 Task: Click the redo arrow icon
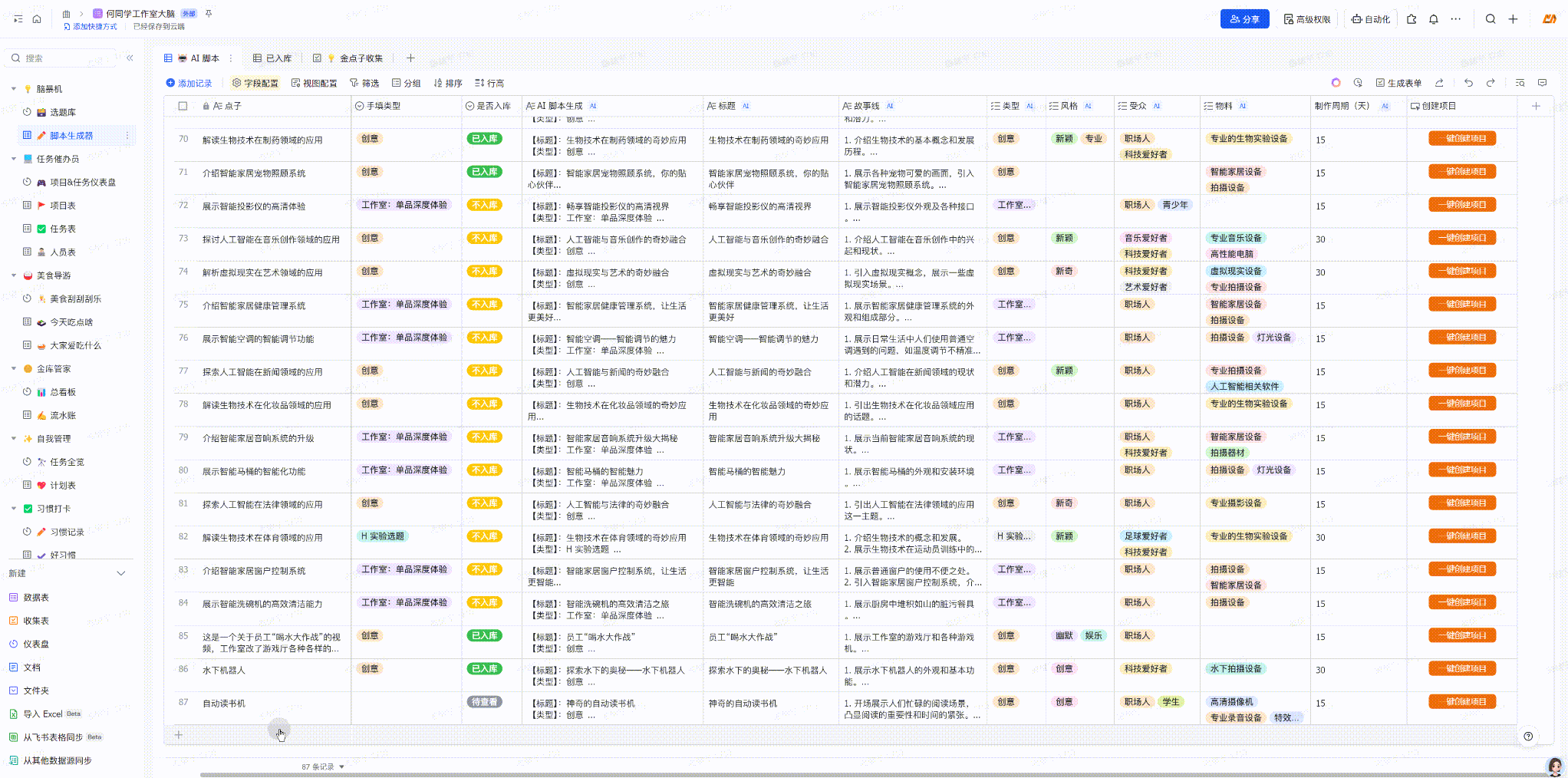1491,83
